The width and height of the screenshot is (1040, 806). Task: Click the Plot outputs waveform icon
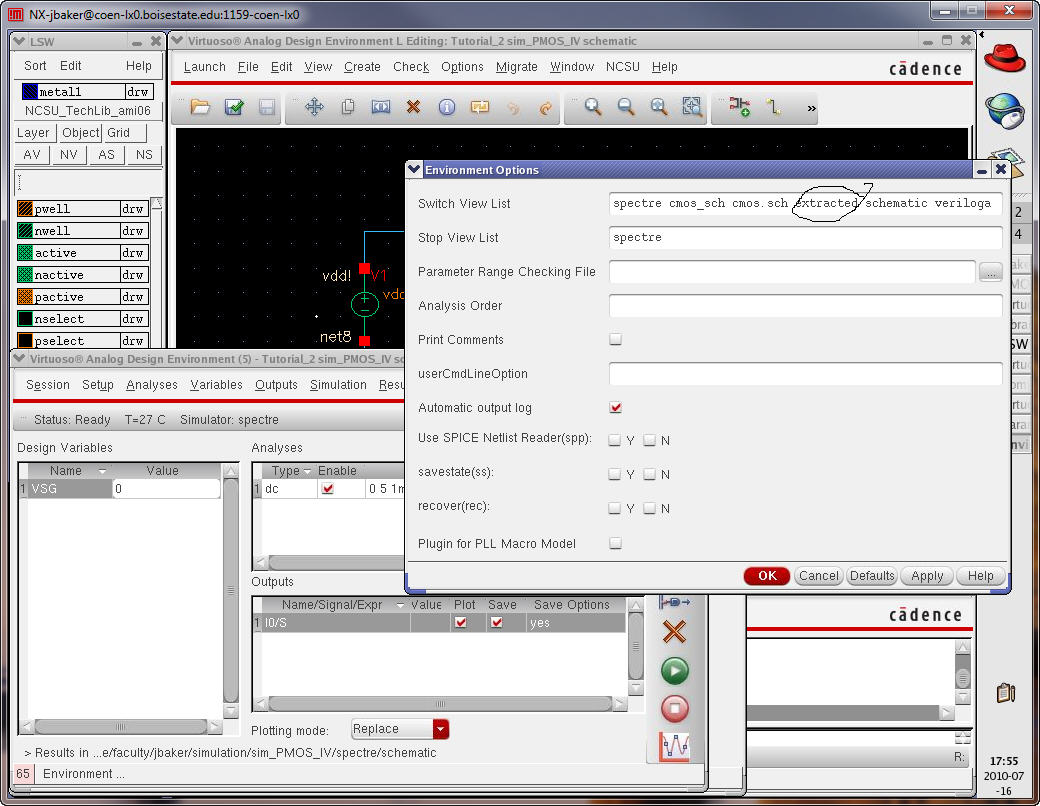pyautogui.click(x=675, y=747)
